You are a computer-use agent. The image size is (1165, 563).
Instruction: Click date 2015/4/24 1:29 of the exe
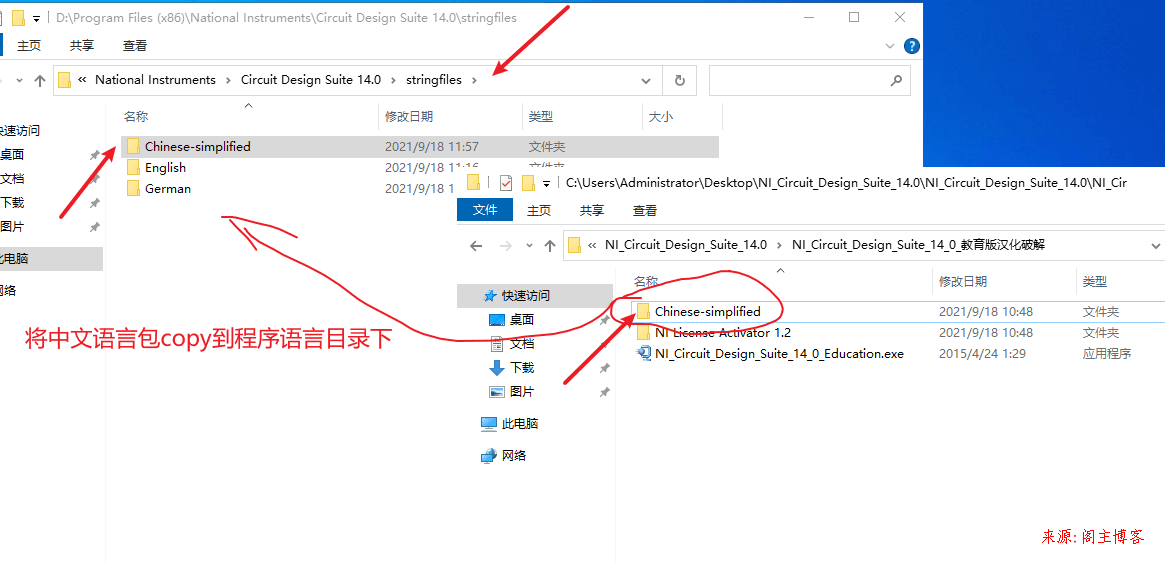click(x=982, y=354)
